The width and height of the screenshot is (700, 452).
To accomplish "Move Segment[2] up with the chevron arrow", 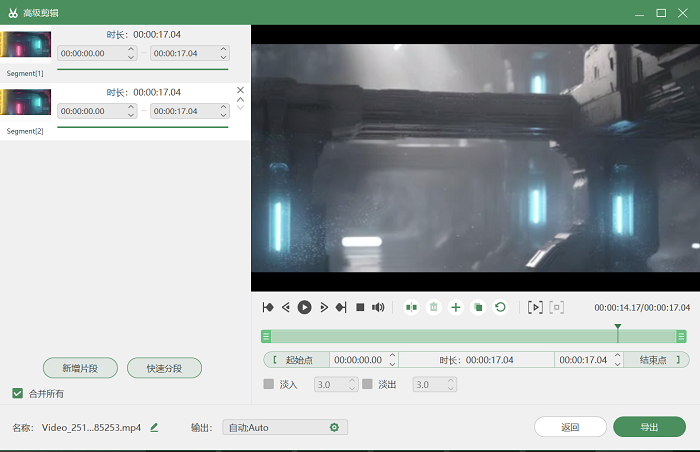I will coord(240,99).
